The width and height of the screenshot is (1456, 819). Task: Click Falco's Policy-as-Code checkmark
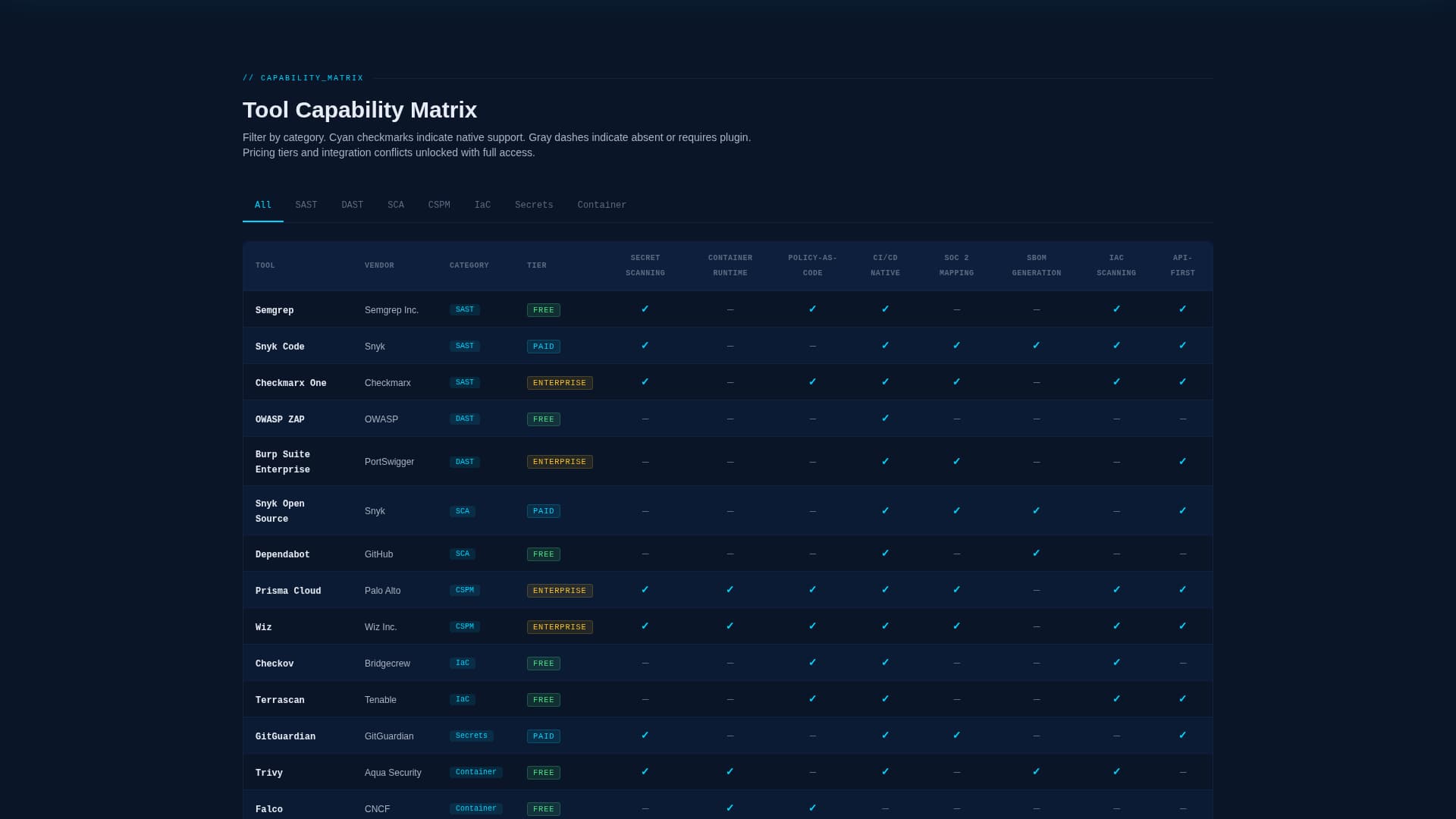pyautogui.click(x=813, y=808)
